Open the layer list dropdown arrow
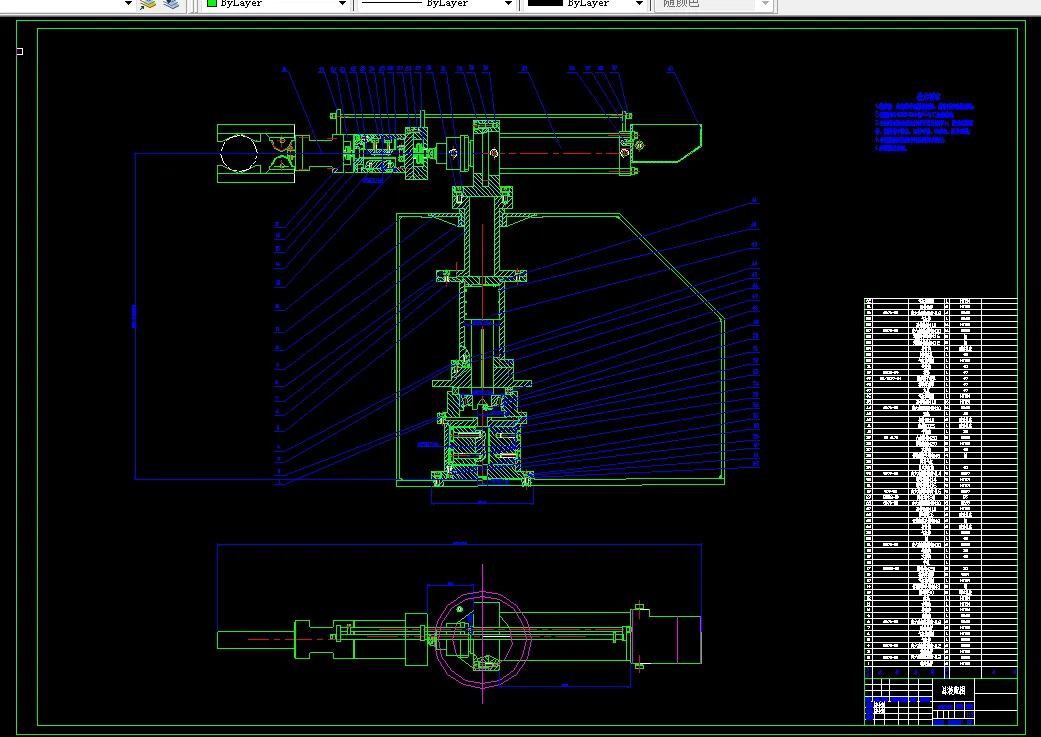 tap(128, 4)
